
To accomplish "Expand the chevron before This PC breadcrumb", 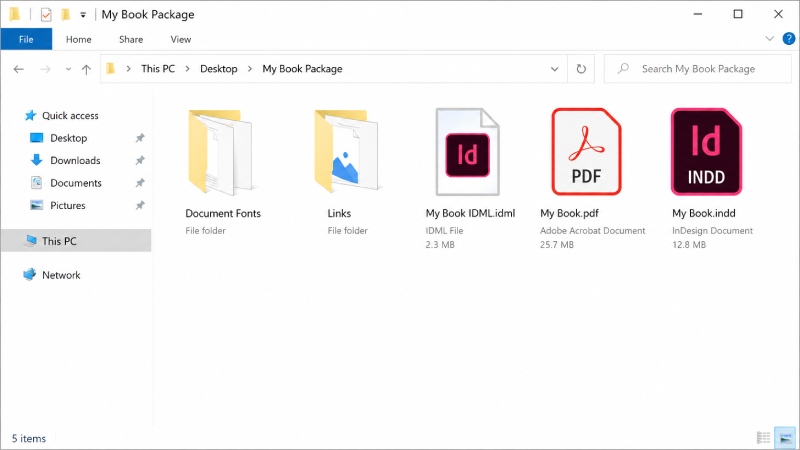I will 129,69.
